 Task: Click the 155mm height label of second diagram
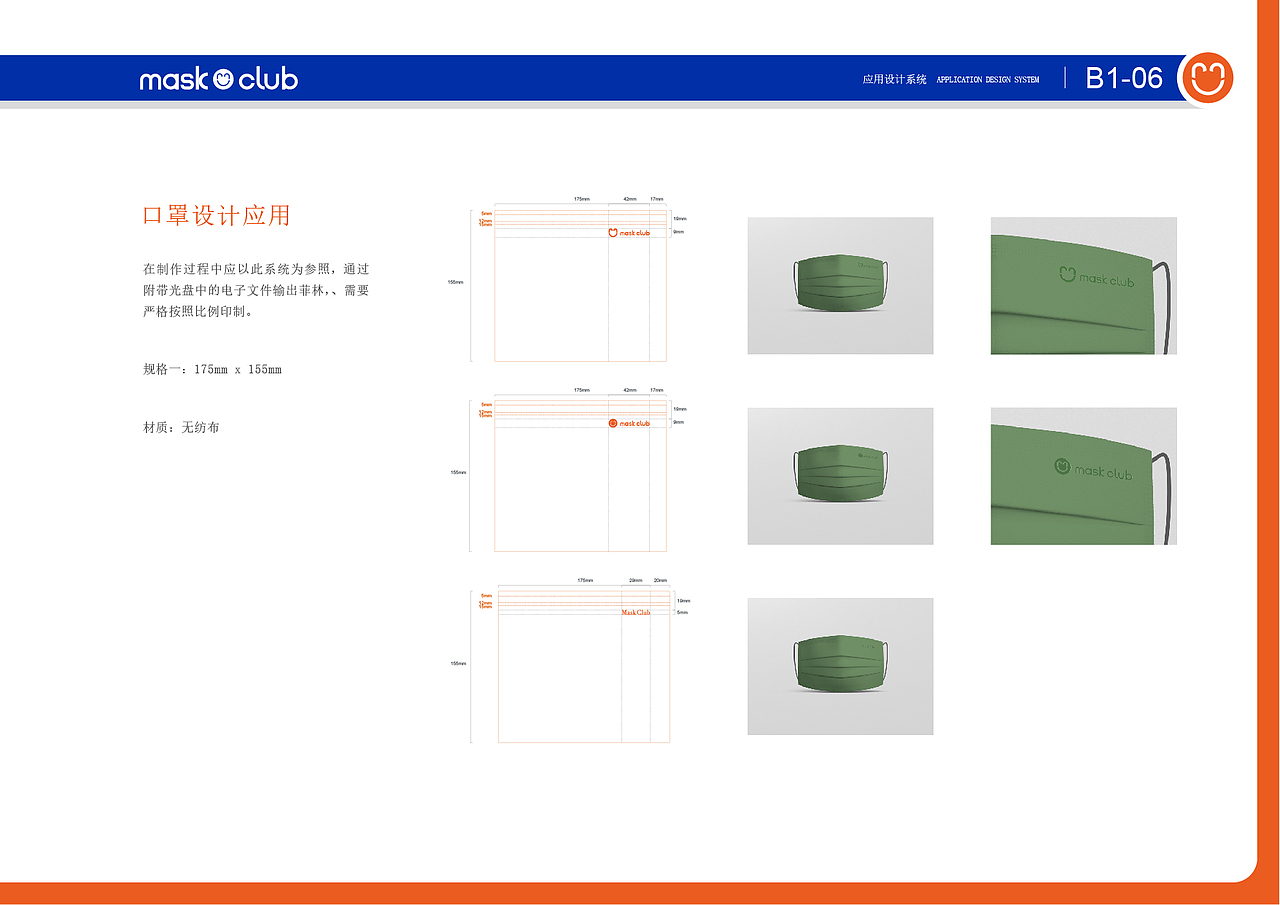click(x=457, y=472)
